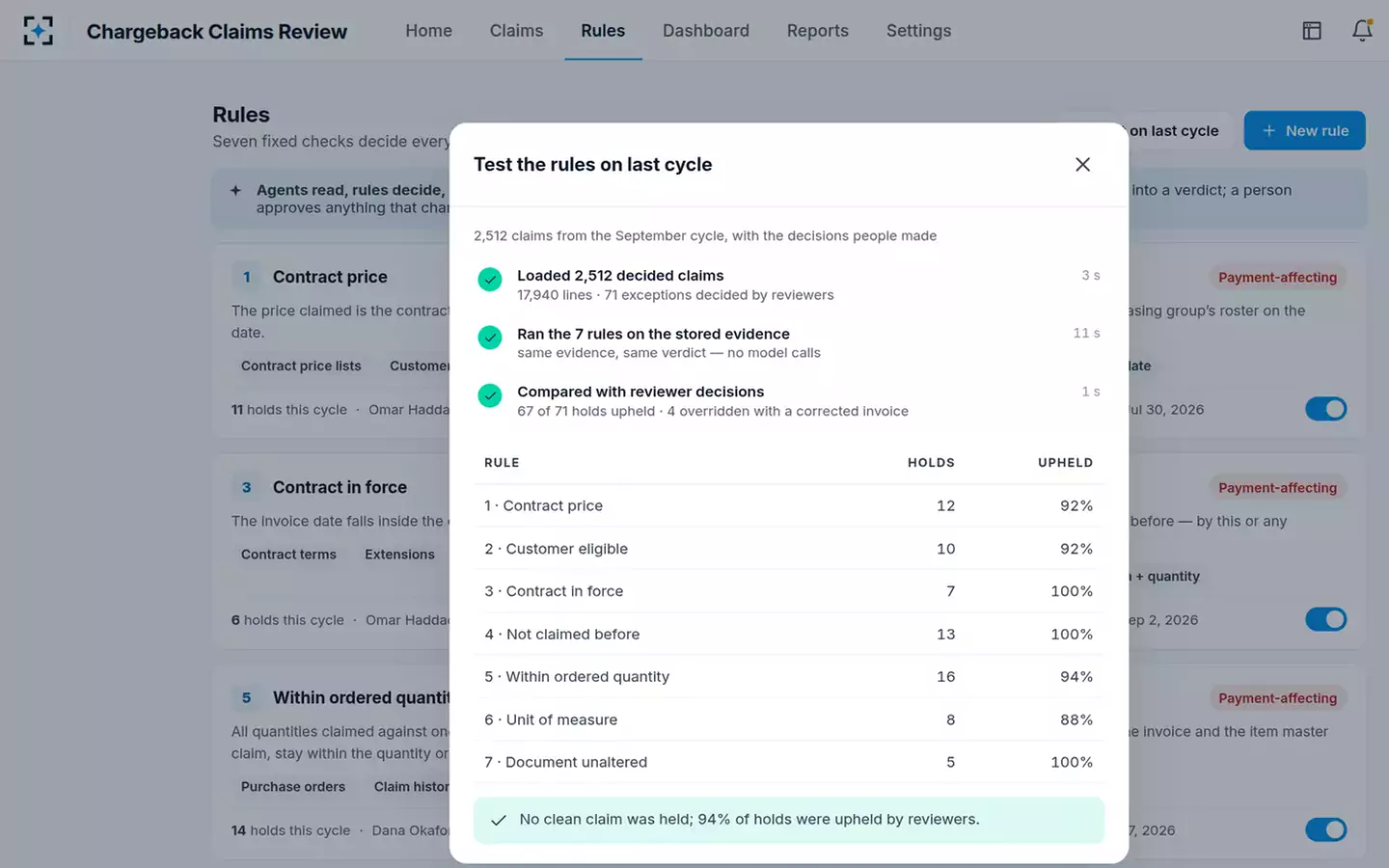
Task: Switch to the Dashboard tab
Action: point(706,31)
